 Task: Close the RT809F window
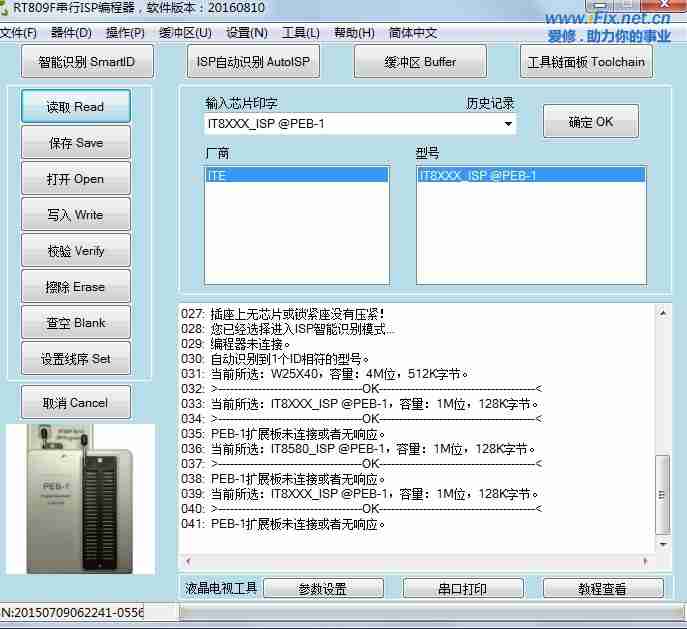[x=663, y=4]
